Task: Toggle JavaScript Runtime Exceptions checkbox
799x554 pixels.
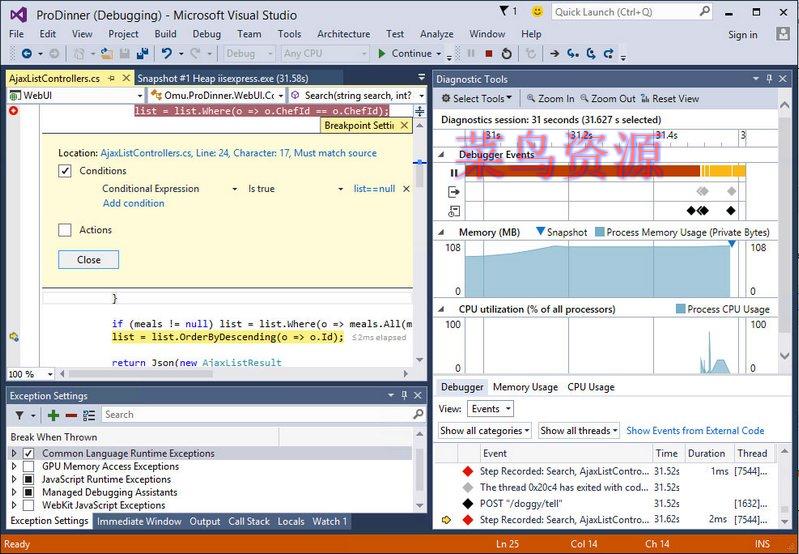Action: tap(29, 479)
